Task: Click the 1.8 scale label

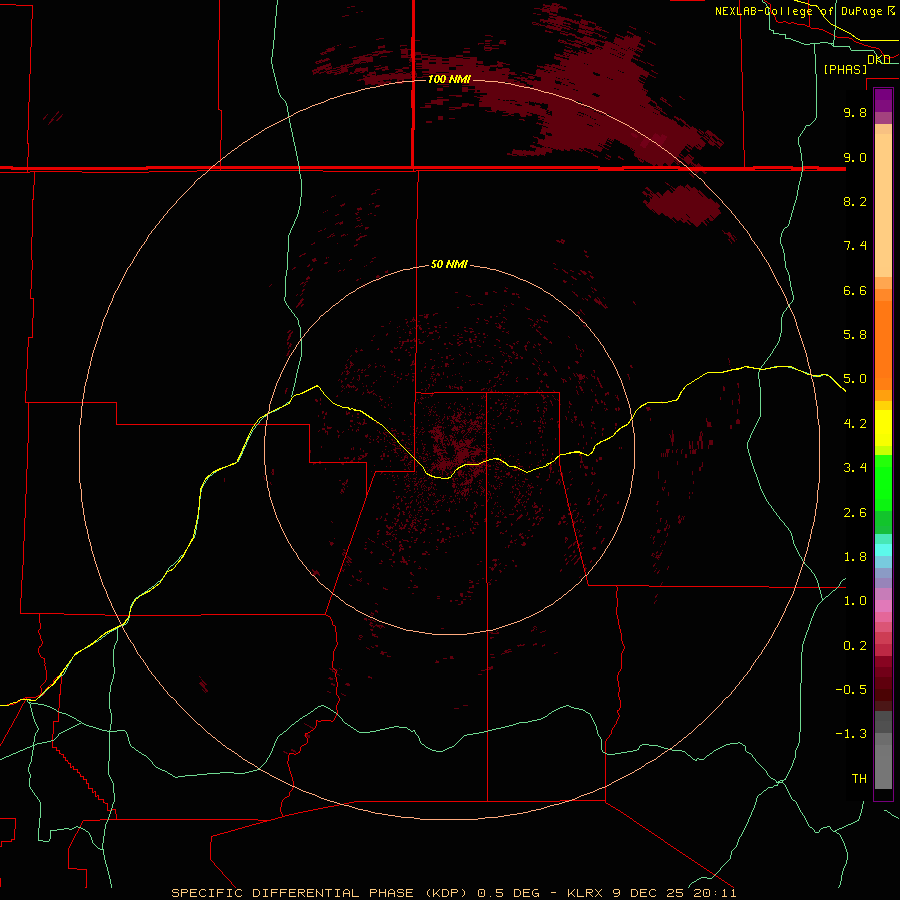Action: coord(855,557)
